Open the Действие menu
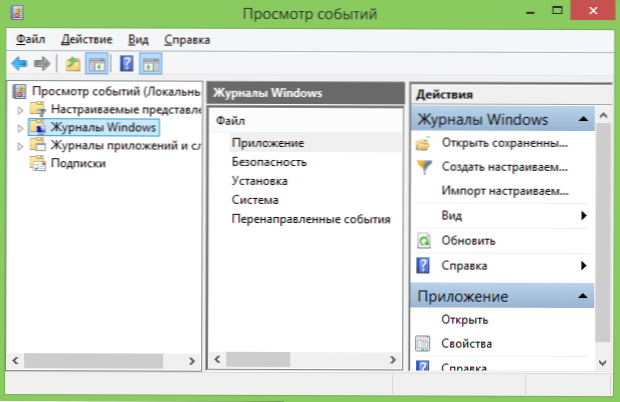The image size is (620, 402). click(87, 40)
